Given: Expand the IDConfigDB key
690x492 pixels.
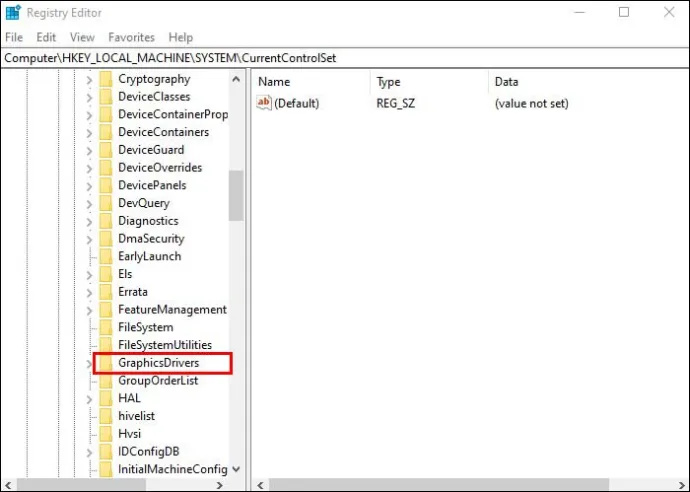Looking at the screenshot, I should point(89,452).
